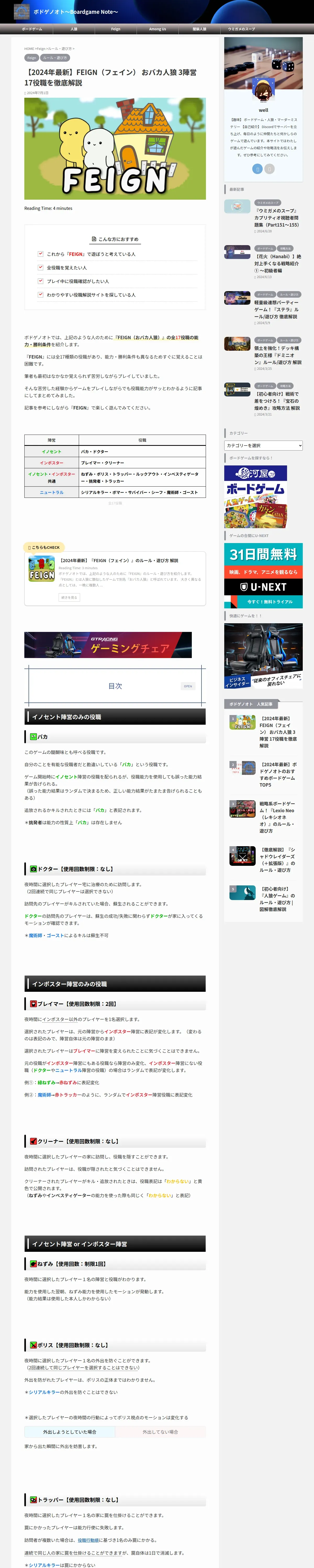Viewport: 314px width, 1568px height.
Task: Click the ねずみ role icon beside heading
Action: click(33, 1264)
